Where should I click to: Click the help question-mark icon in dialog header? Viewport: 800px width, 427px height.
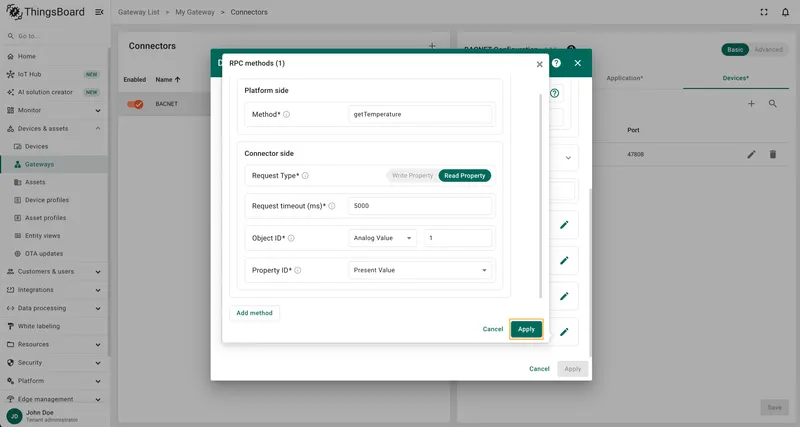[556, 63]
